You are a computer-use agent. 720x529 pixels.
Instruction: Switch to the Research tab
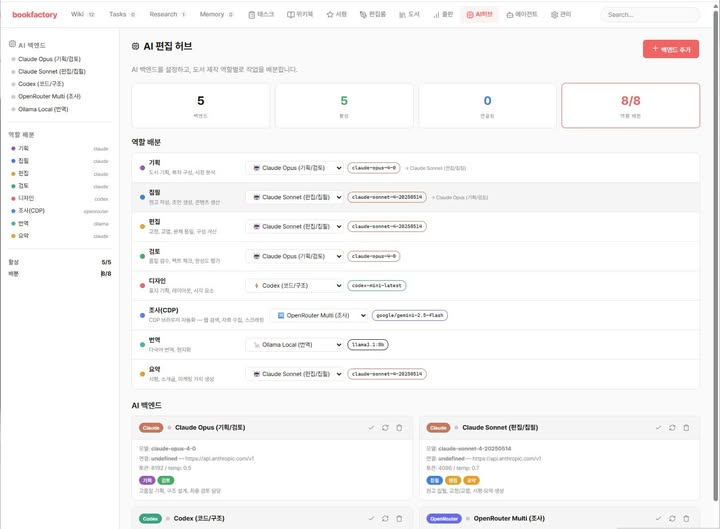(x=167, y=15)
